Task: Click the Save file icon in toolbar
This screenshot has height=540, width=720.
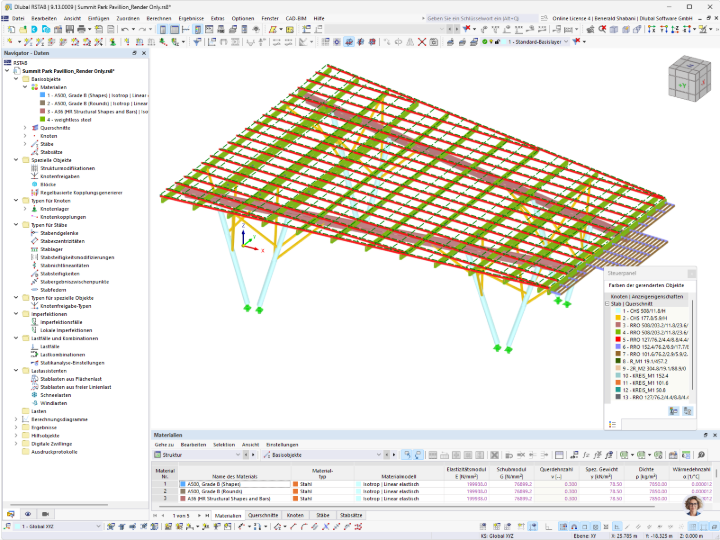Action: tap(70, 29)
